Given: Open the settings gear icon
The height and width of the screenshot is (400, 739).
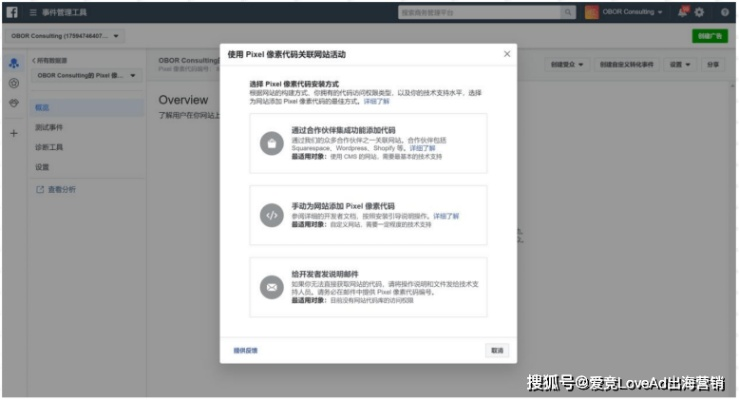Looking at the screenshot, I should (699, 12).
